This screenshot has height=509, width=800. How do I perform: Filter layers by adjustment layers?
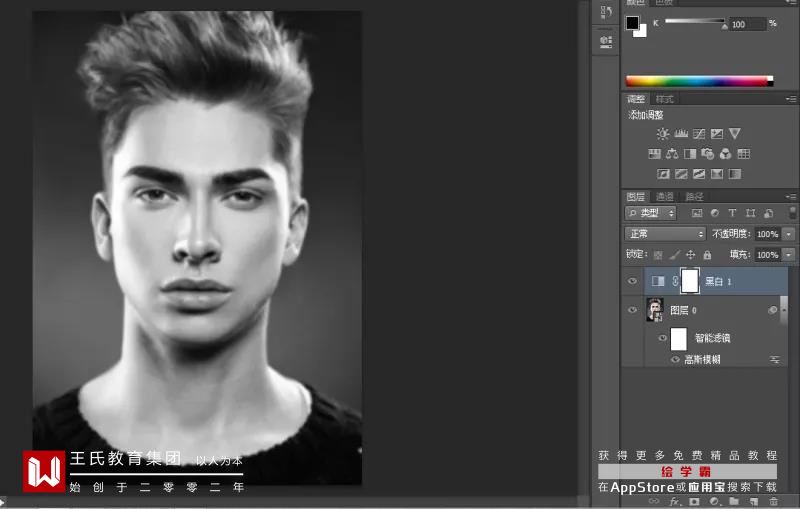[715, 213]
